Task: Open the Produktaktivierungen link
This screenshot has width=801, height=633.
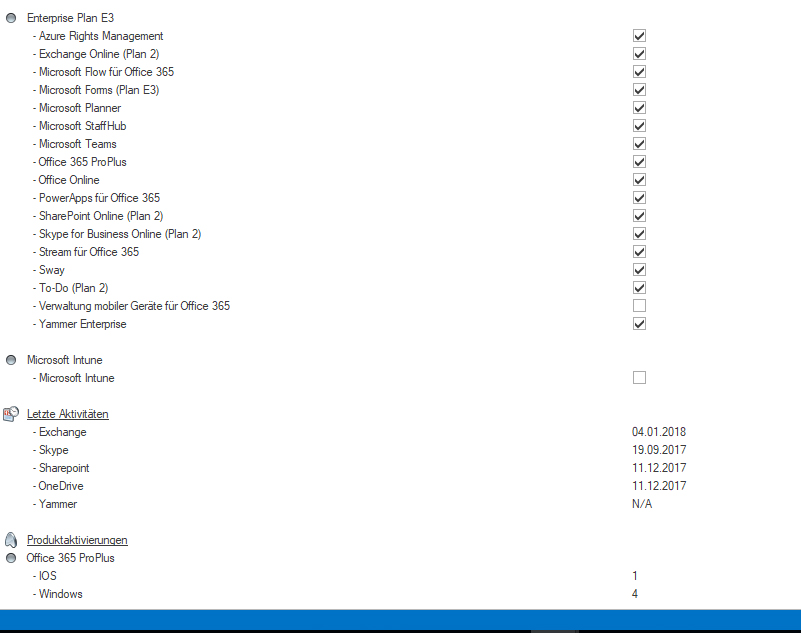Action: click(77, 540)
